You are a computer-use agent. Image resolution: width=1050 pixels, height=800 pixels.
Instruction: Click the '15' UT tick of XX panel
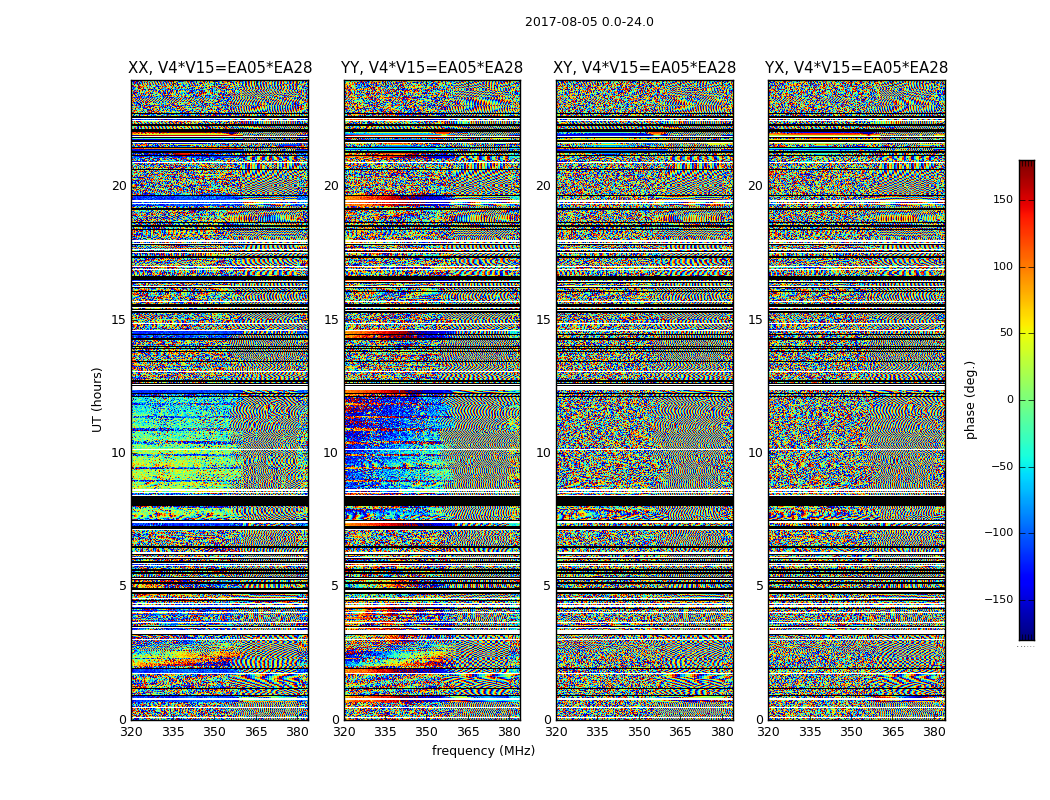pyautogui.click(x=119, y=320)
